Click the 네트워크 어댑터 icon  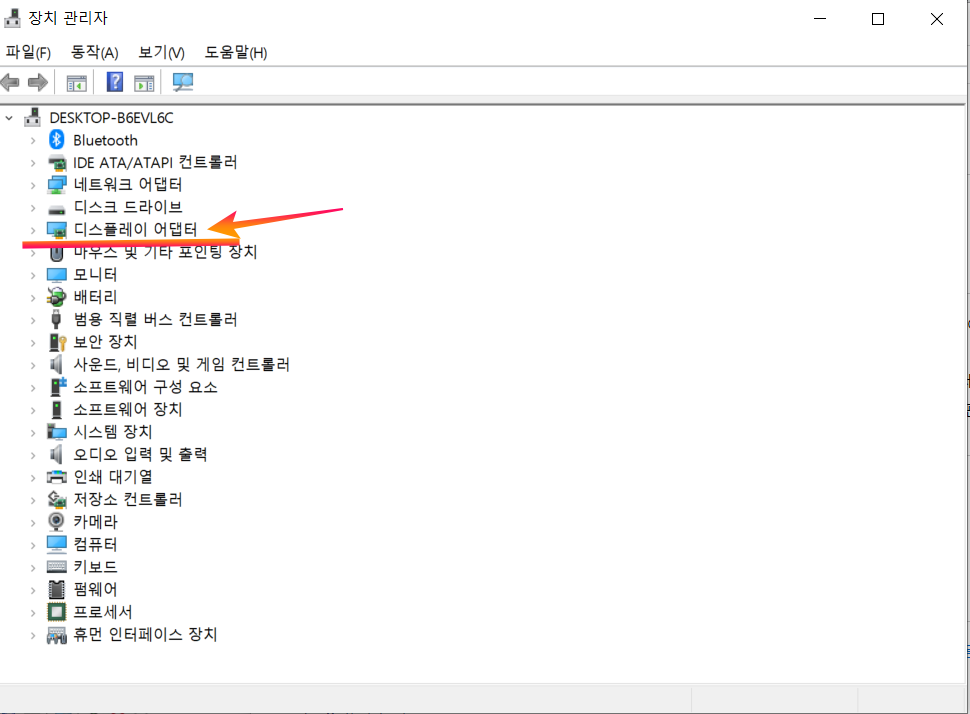pyautogui.click(x=57, y=185)
